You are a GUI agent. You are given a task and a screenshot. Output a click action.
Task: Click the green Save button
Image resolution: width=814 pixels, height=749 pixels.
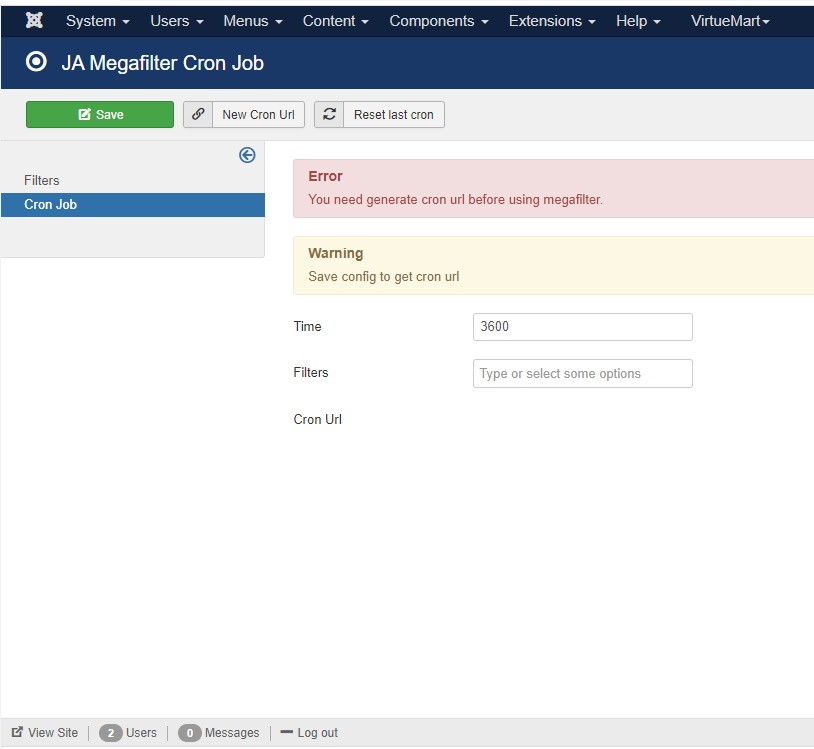point(100,114)
